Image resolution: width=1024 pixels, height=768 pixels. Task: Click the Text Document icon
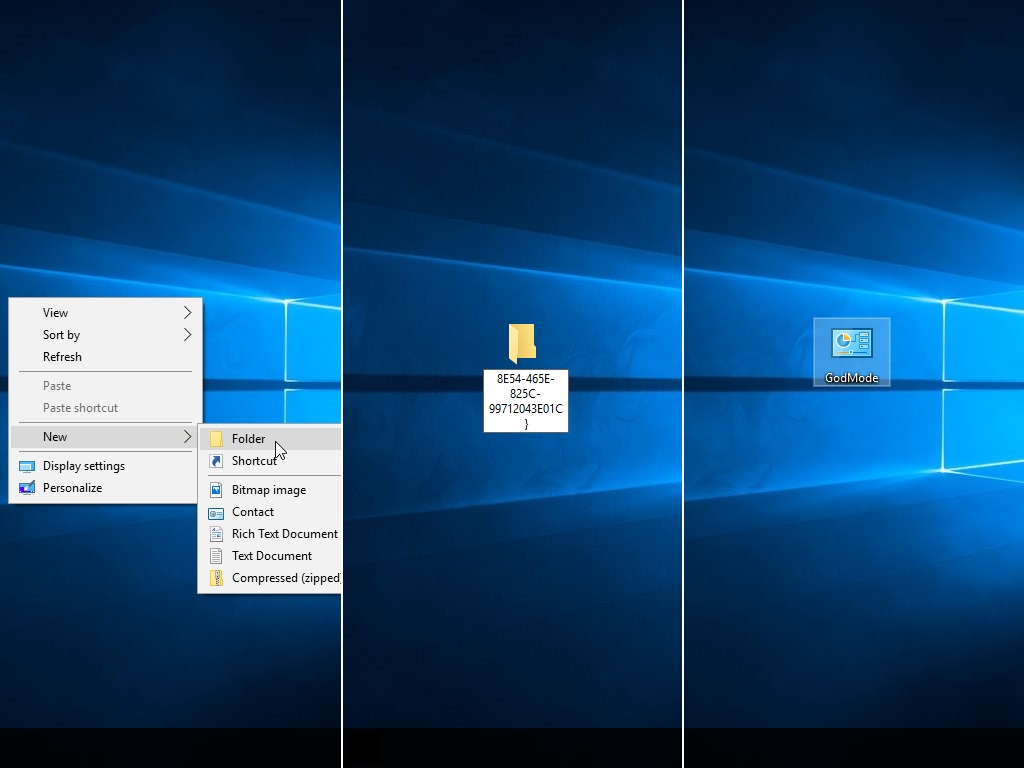(x=216, y=555)
